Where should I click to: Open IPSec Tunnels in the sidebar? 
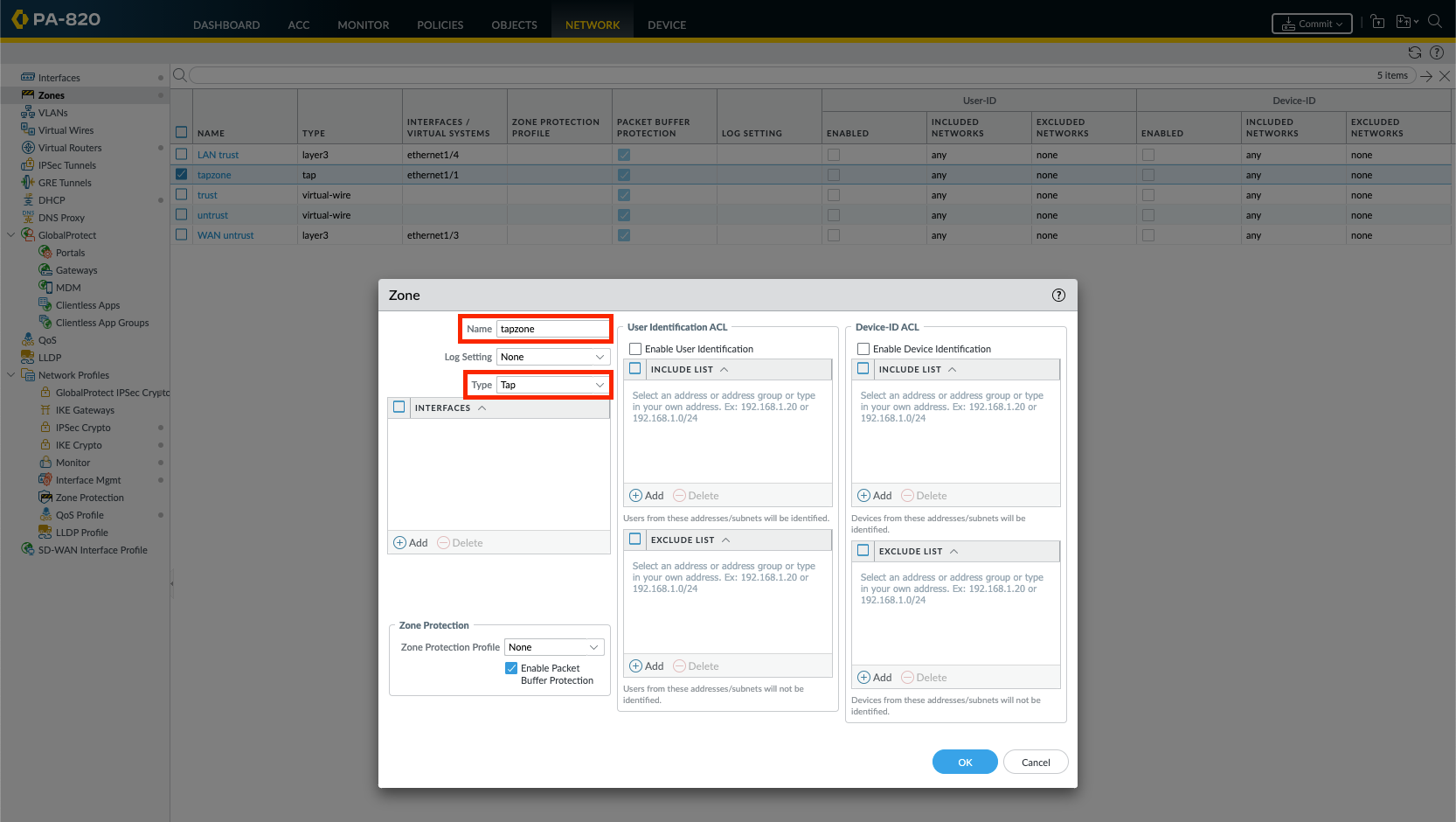click(x=66, y=165)
